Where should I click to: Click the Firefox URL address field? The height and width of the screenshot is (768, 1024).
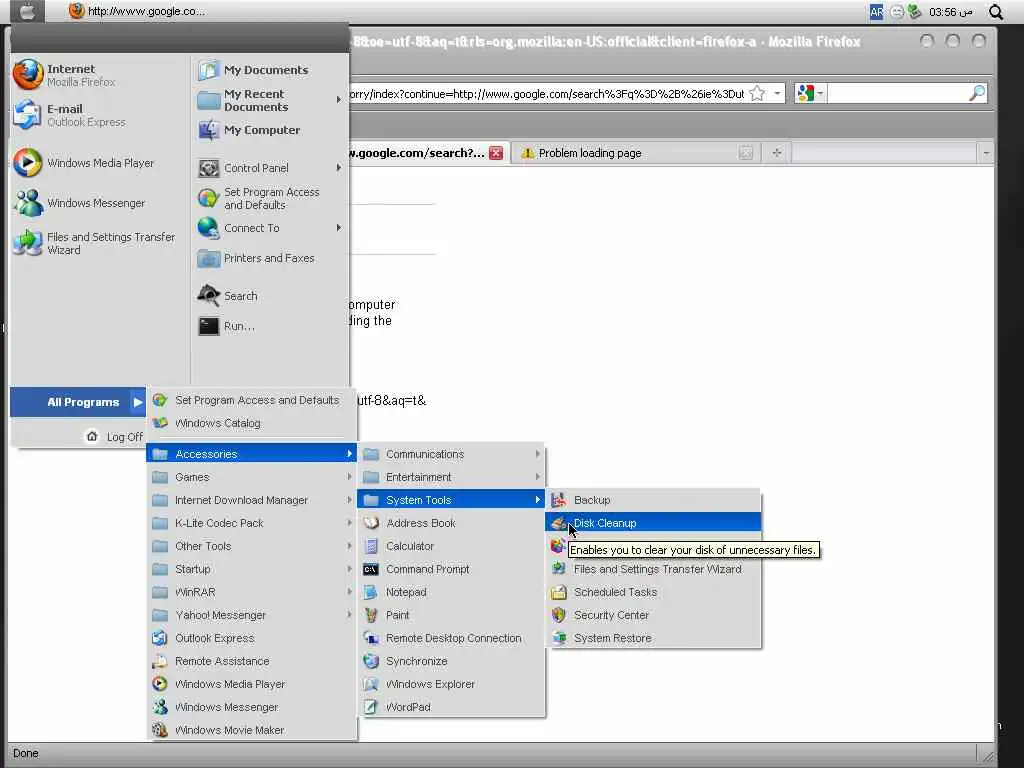coord(547,94)
